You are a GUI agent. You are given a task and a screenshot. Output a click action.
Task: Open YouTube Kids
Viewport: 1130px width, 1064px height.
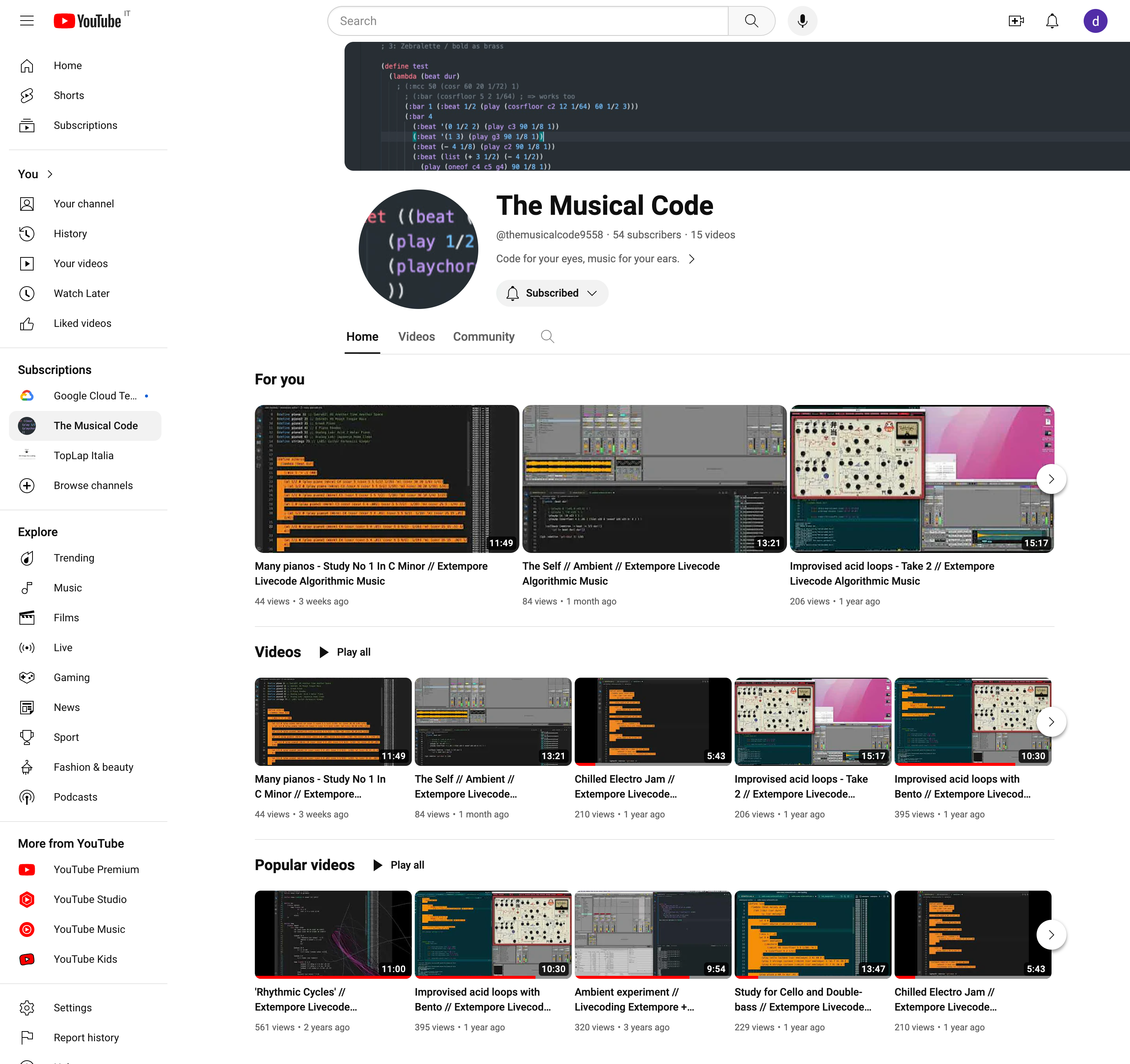coord(85,959)
